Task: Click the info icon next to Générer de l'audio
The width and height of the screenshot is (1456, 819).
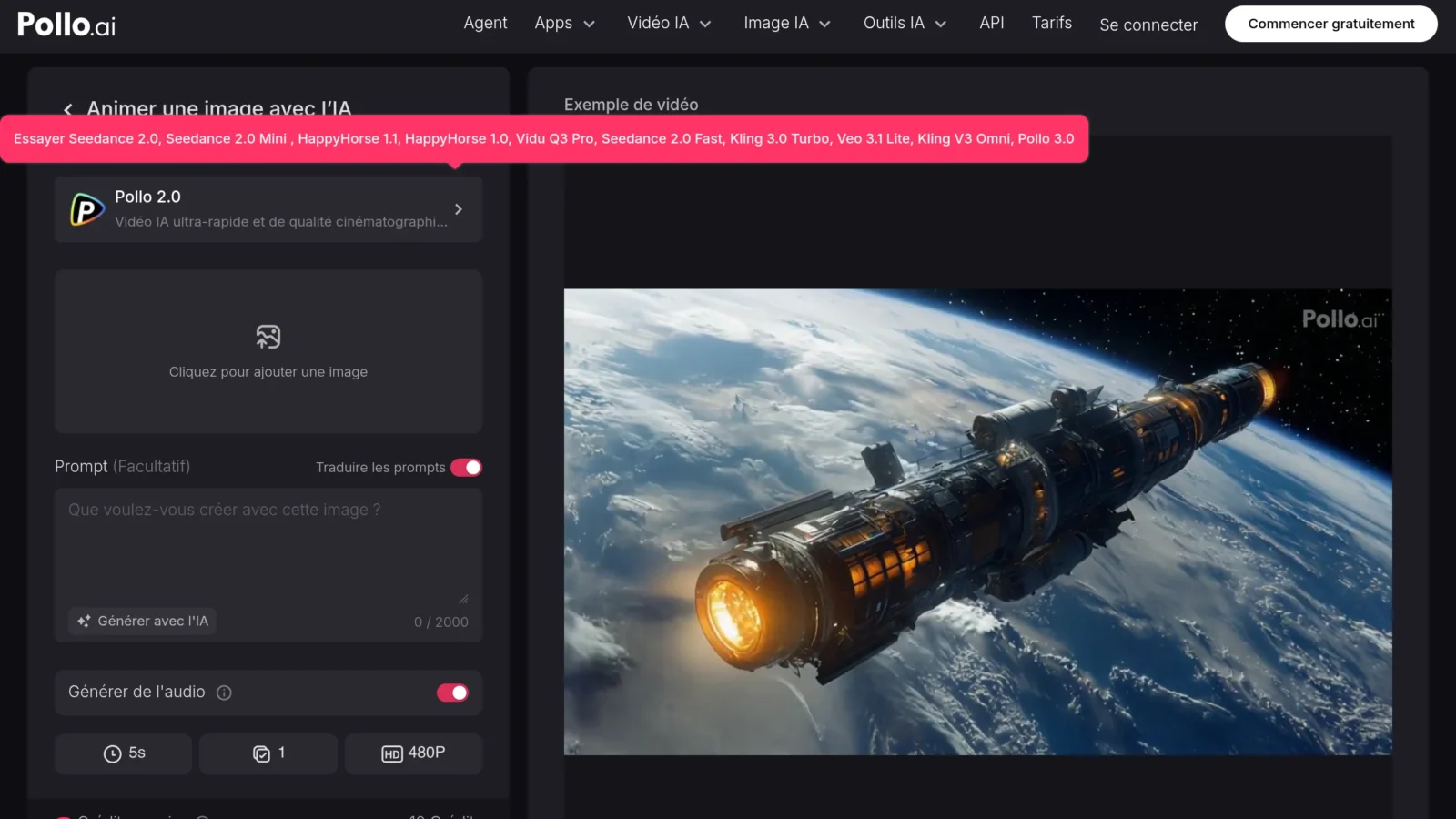Action: 224,693
